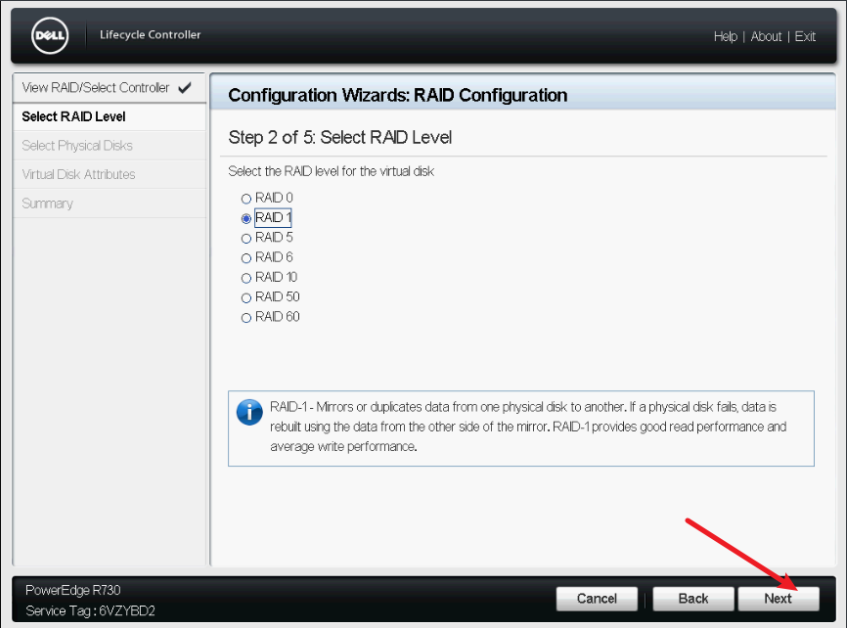The height and width of the screenshot is (628, 847).
Task: Return to View RAID/Select Controller step
Action: [95, 87]
